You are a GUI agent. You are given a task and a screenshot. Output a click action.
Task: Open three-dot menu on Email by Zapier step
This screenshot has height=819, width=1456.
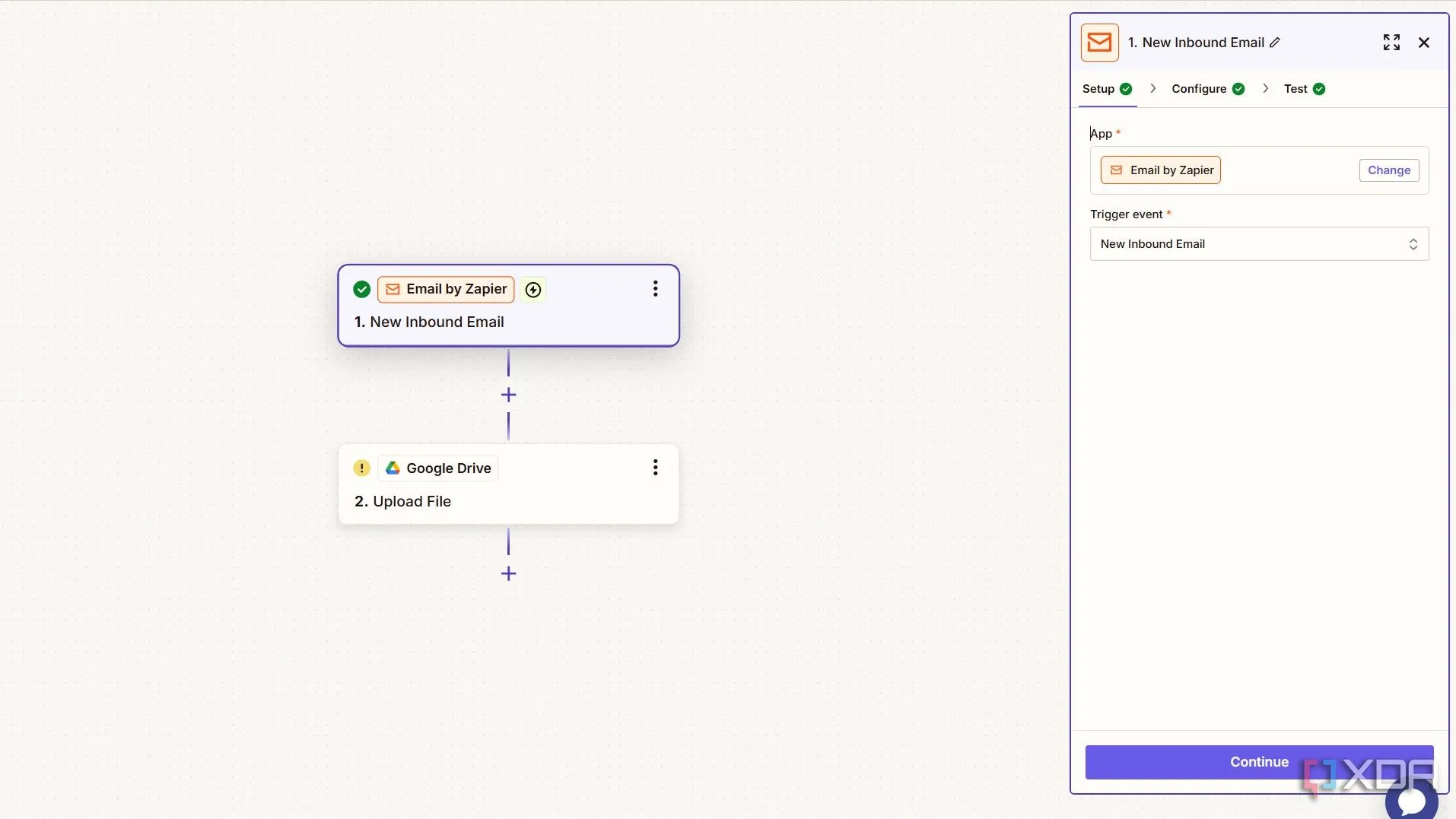[655, 289]
